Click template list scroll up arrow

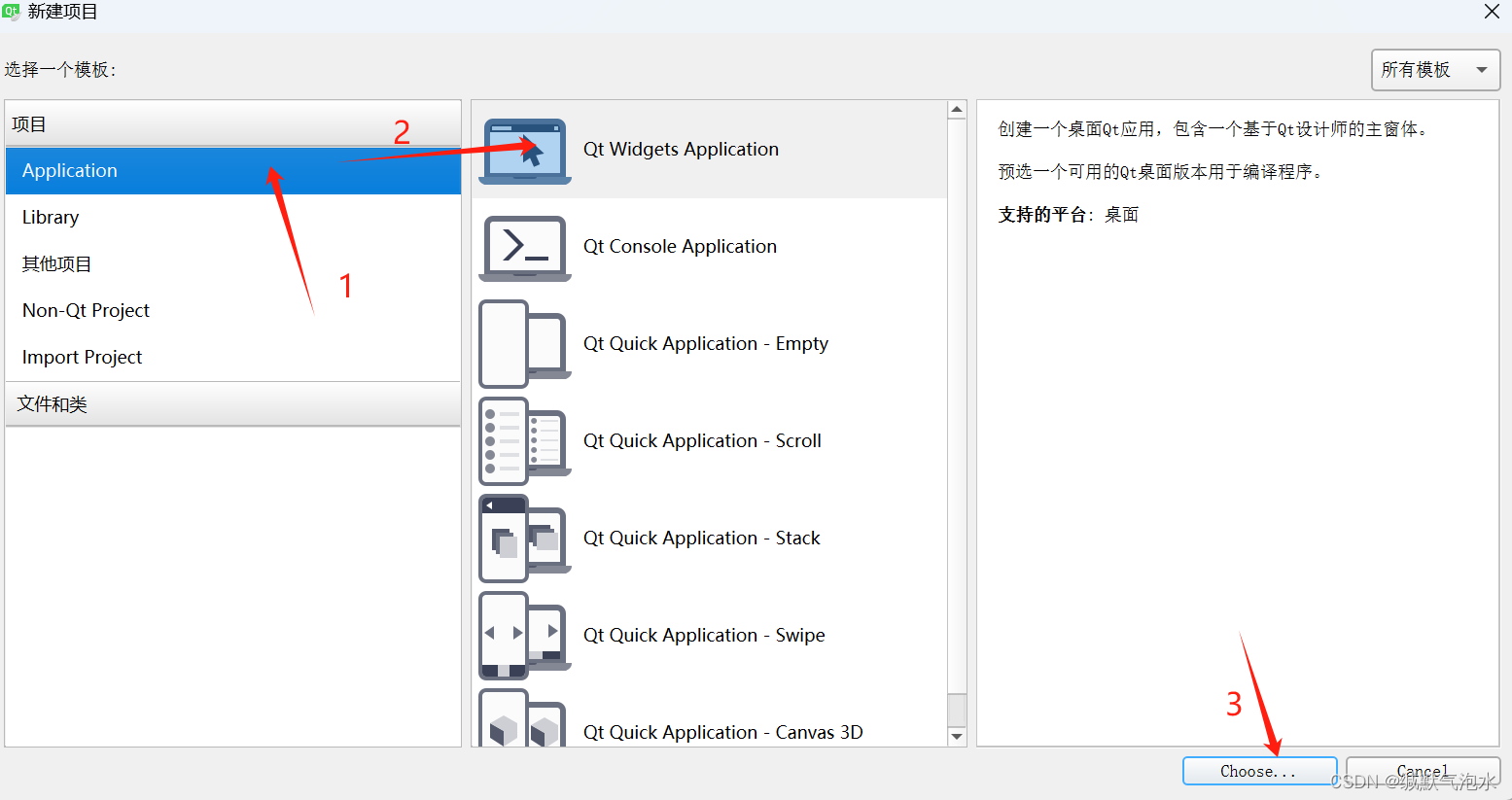click(957, 110)
